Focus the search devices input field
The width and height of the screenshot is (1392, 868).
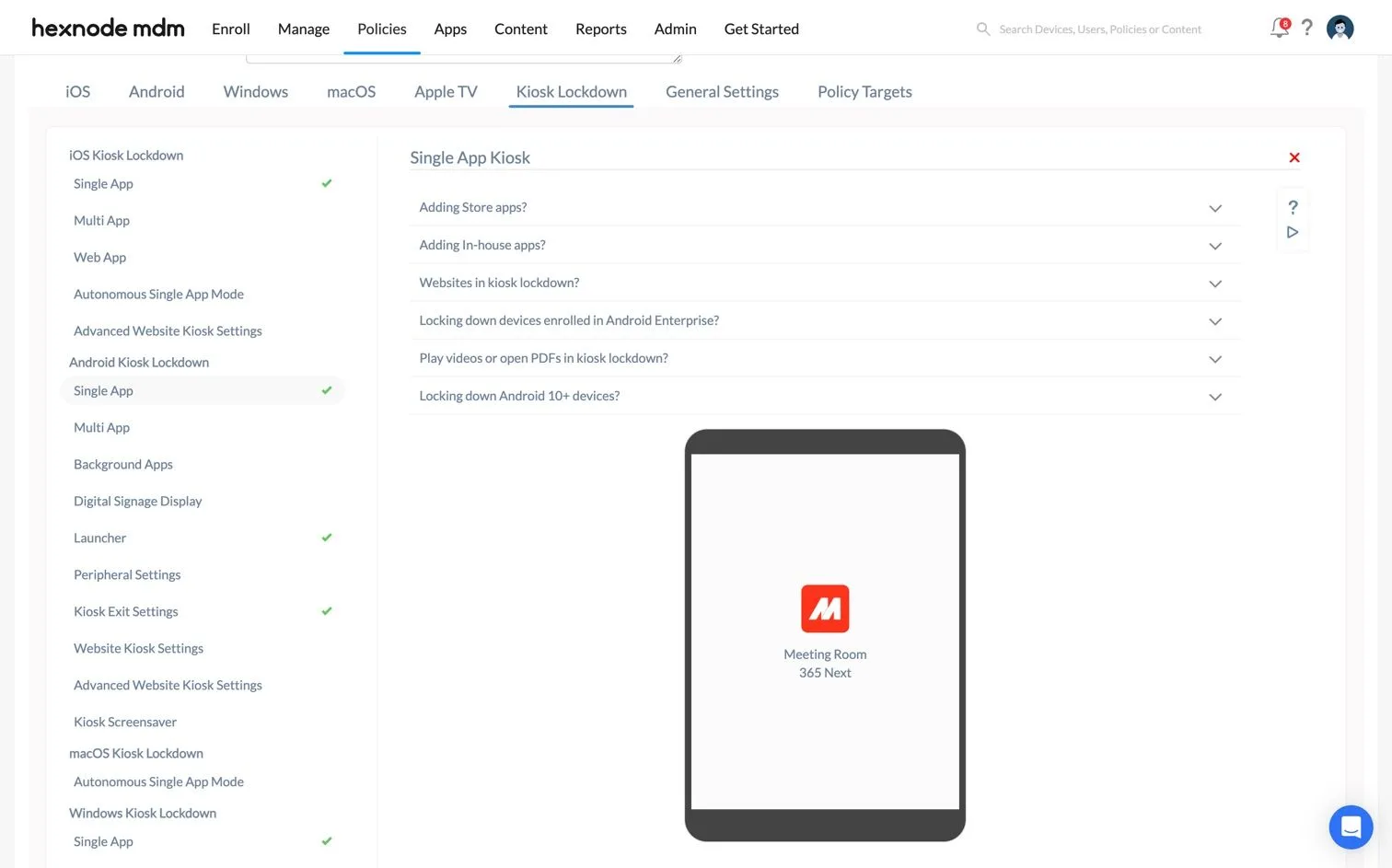point(1100,29)
